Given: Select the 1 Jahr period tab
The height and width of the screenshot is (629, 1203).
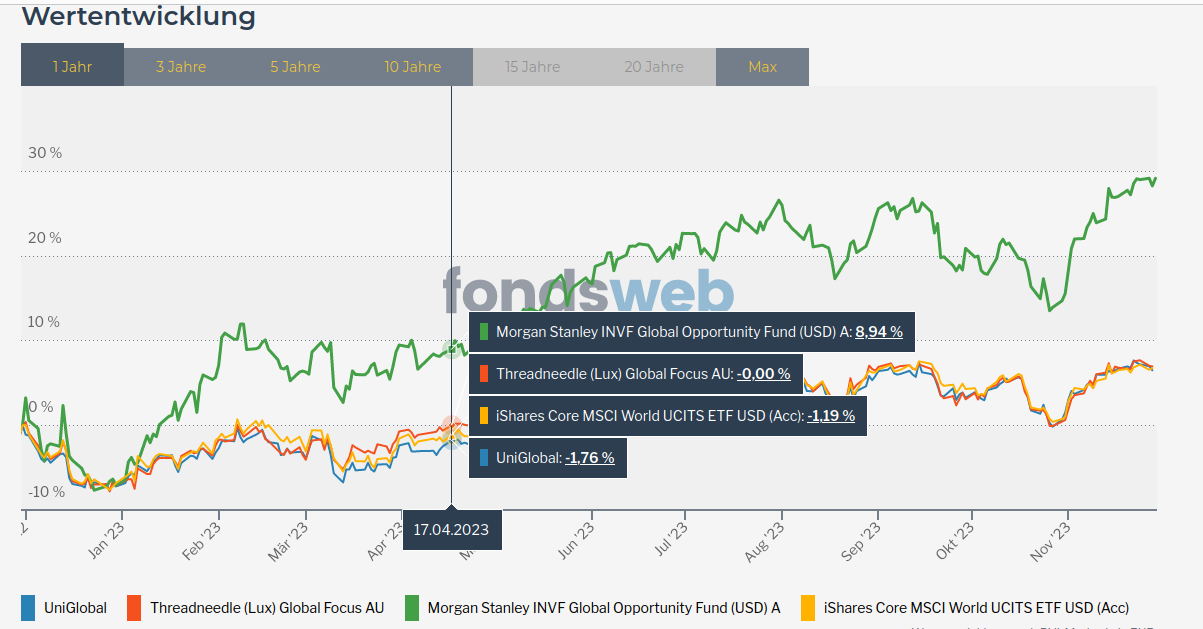Looking at the screenshot, I should pyautogui.click(x=72, y=67).
